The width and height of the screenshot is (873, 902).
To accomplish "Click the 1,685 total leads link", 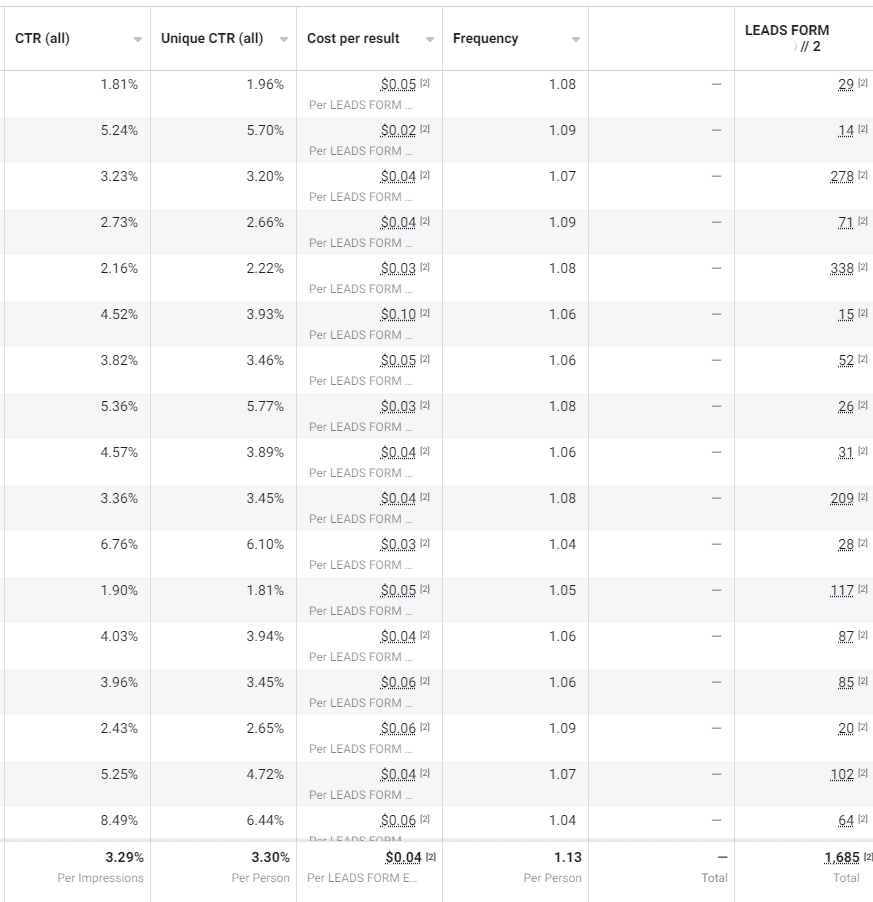I will tap(841, 857).
